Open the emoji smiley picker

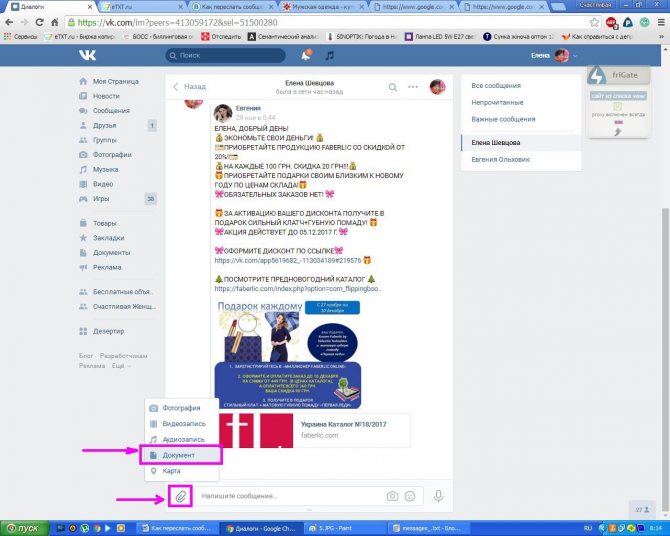[x=411, y=496]
